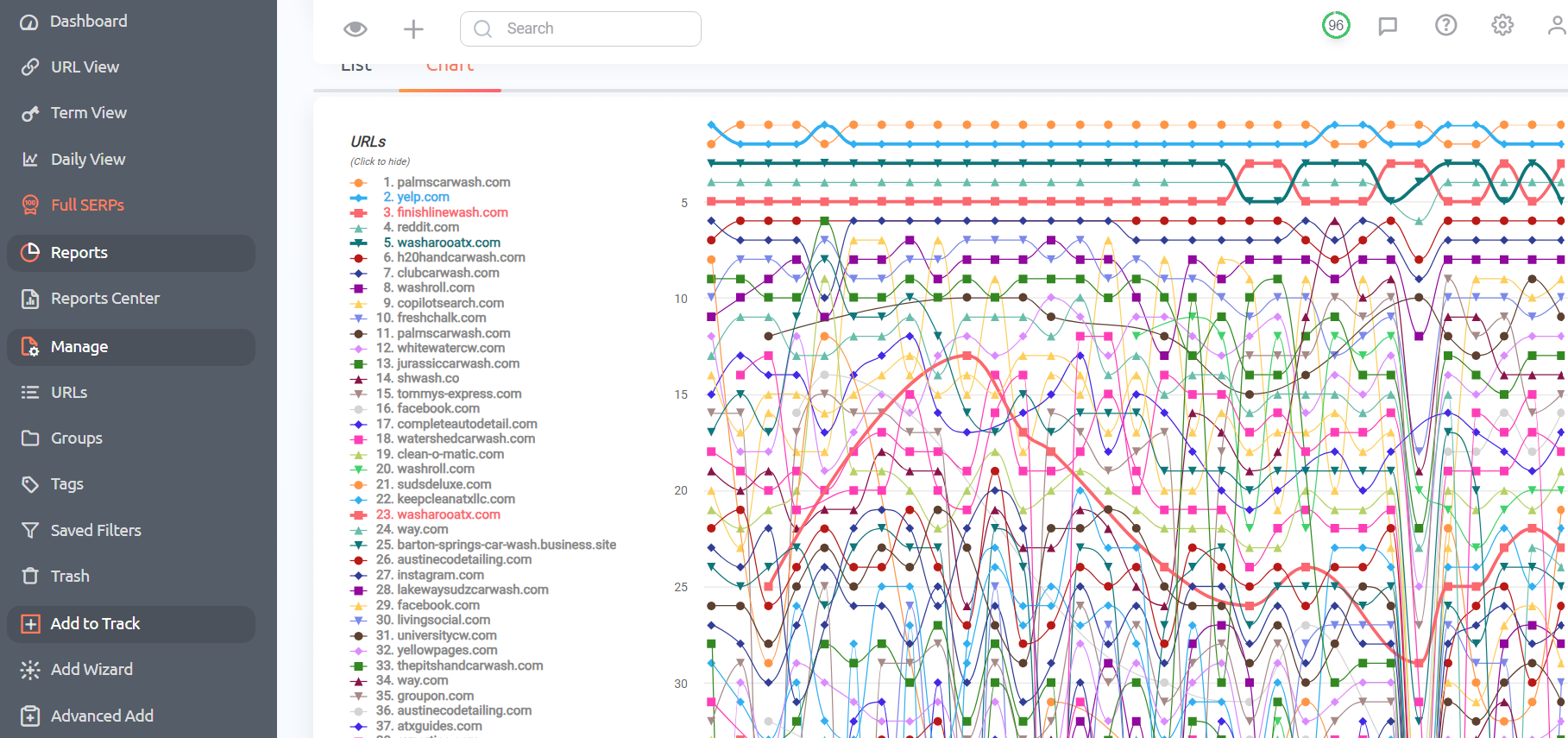
Task: Click the plus add icon
Action: [x=413, y=29]
